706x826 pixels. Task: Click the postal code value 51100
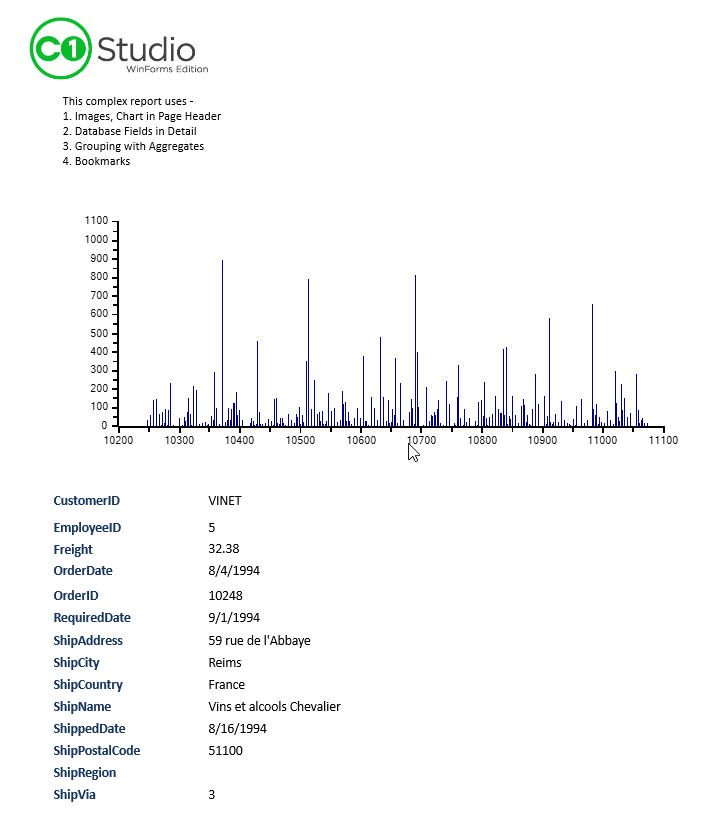tap(225, 751)
